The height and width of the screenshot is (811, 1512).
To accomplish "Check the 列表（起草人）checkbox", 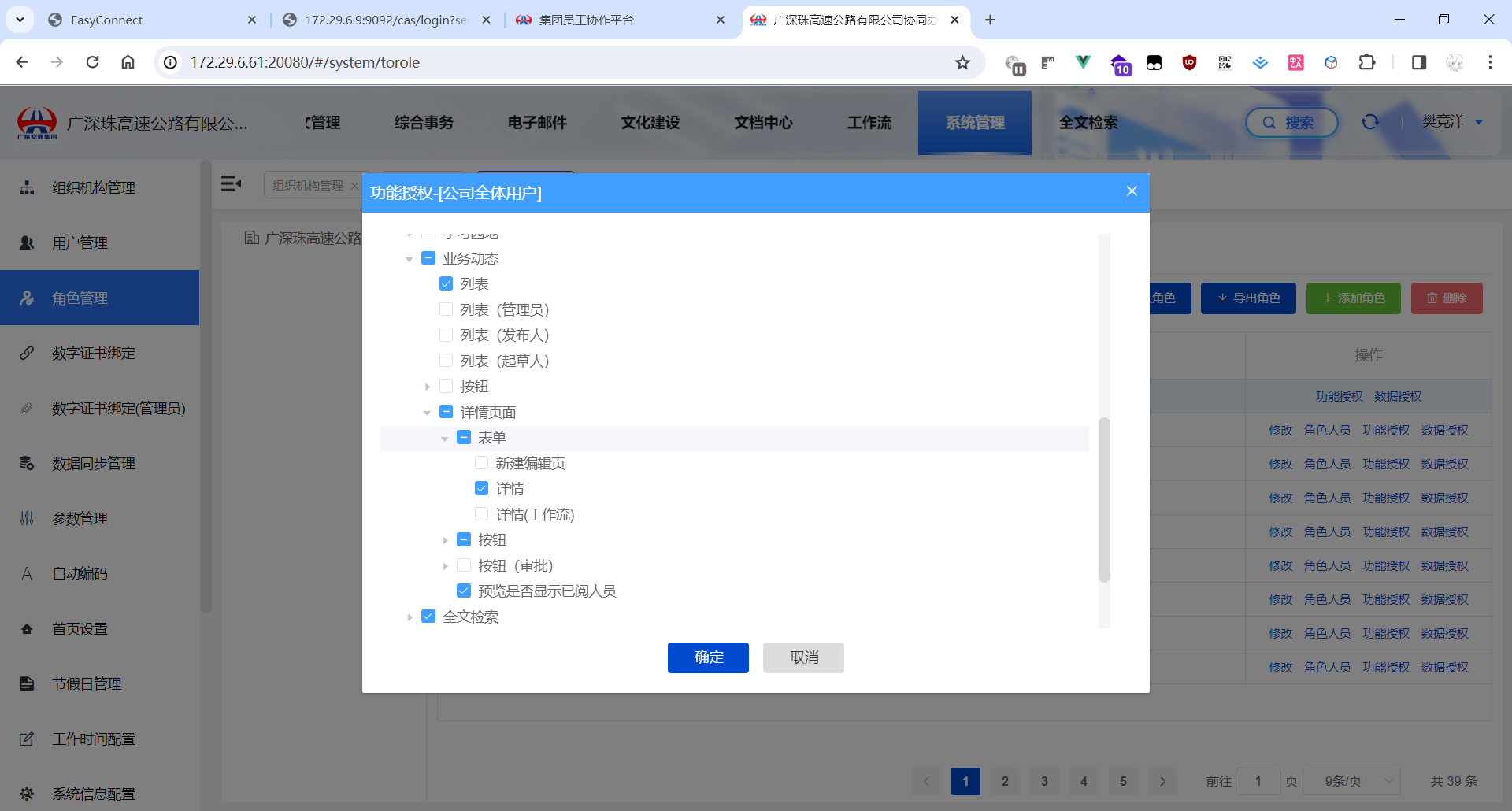I will pos(446,361).
